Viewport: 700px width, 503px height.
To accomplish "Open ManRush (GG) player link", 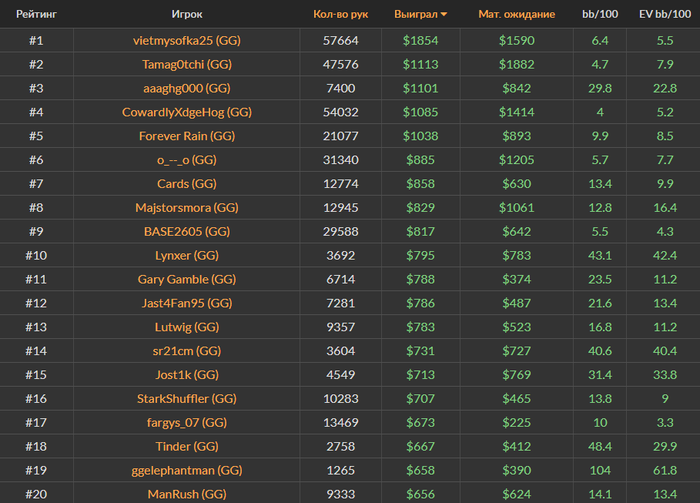I will (187, 494).
